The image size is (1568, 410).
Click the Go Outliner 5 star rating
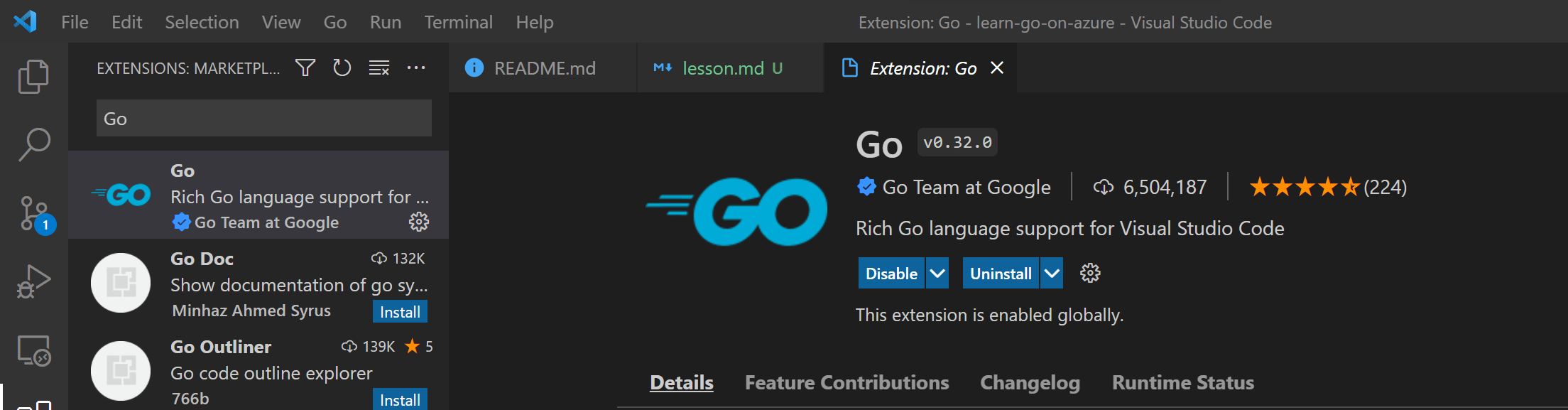coord(419,346)
